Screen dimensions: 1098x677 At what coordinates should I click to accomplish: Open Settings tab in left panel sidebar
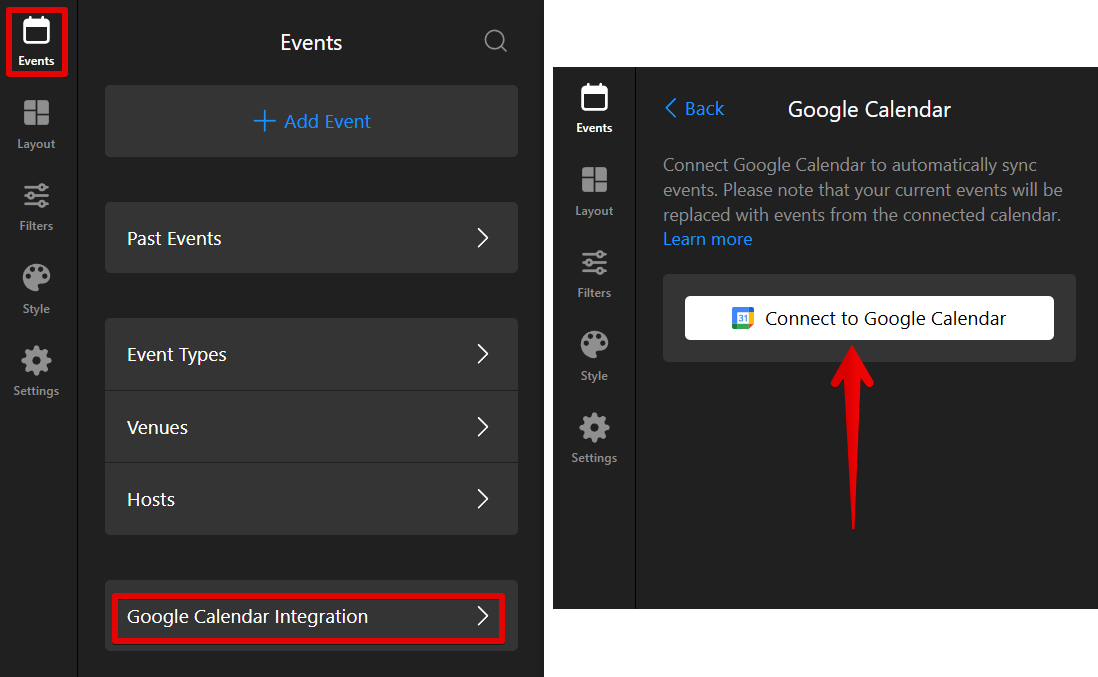(x=36, y=372)
